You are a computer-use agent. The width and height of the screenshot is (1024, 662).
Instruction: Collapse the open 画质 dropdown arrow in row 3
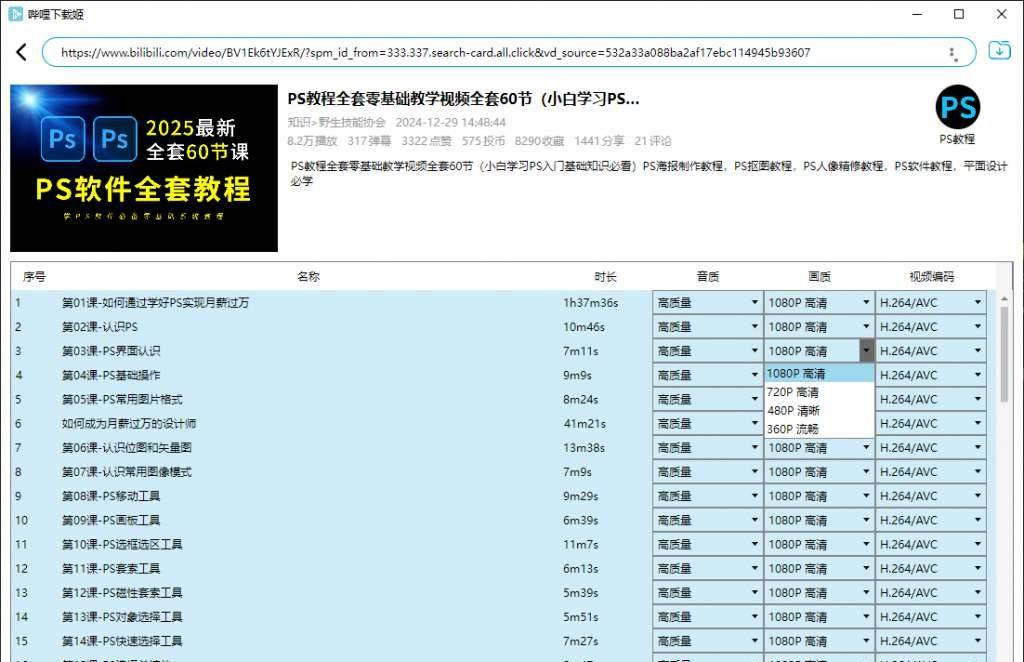coord(866,351)
